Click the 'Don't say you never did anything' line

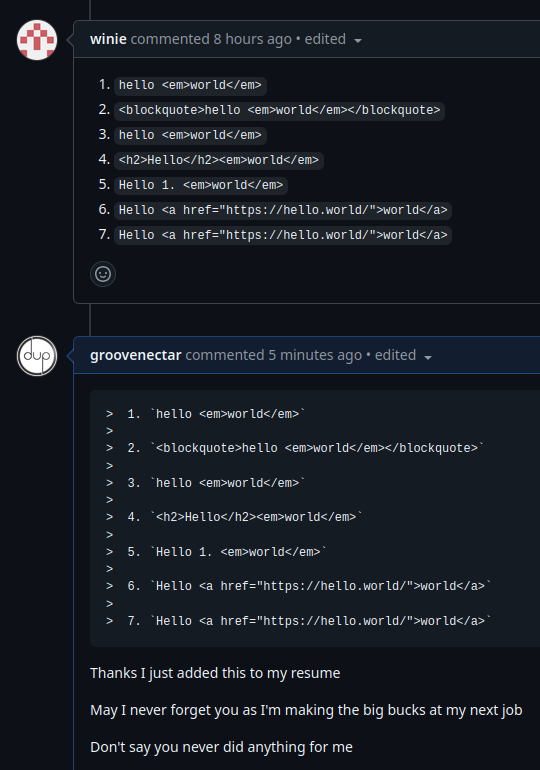[x=221, y=747]
